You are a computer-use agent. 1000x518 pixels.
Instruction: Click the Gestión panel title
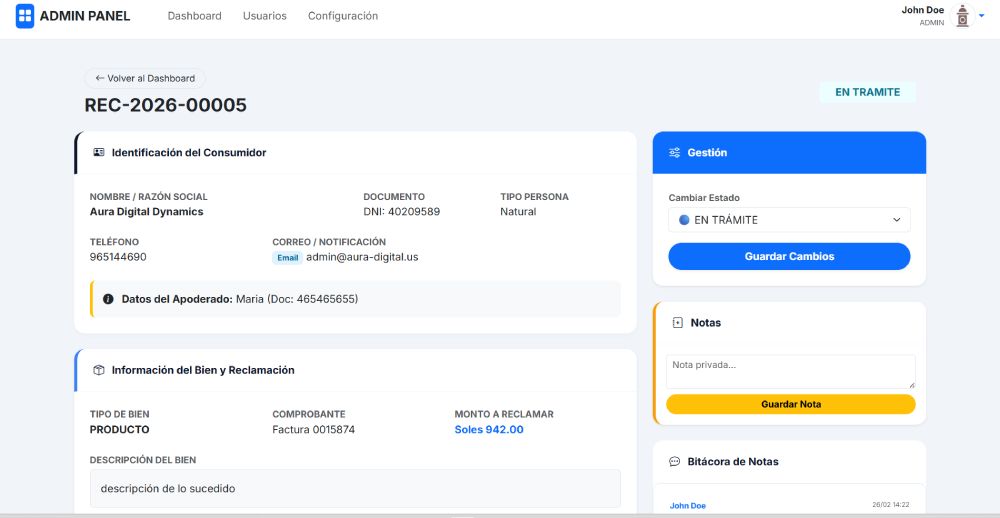[x=707, y=152]
